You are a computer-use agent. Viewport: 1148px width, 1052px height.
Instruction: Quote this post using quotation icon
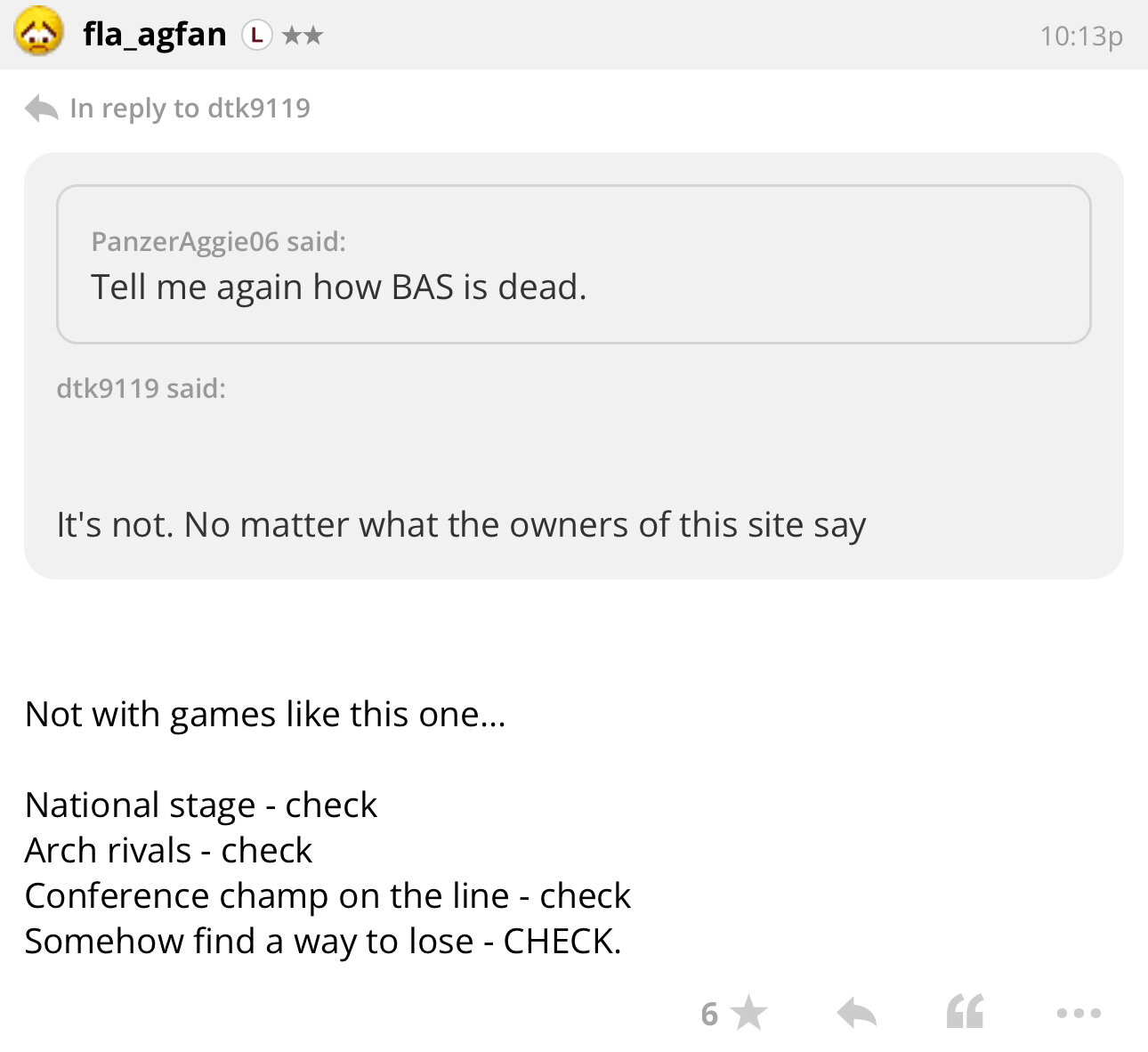[966, 1013]
